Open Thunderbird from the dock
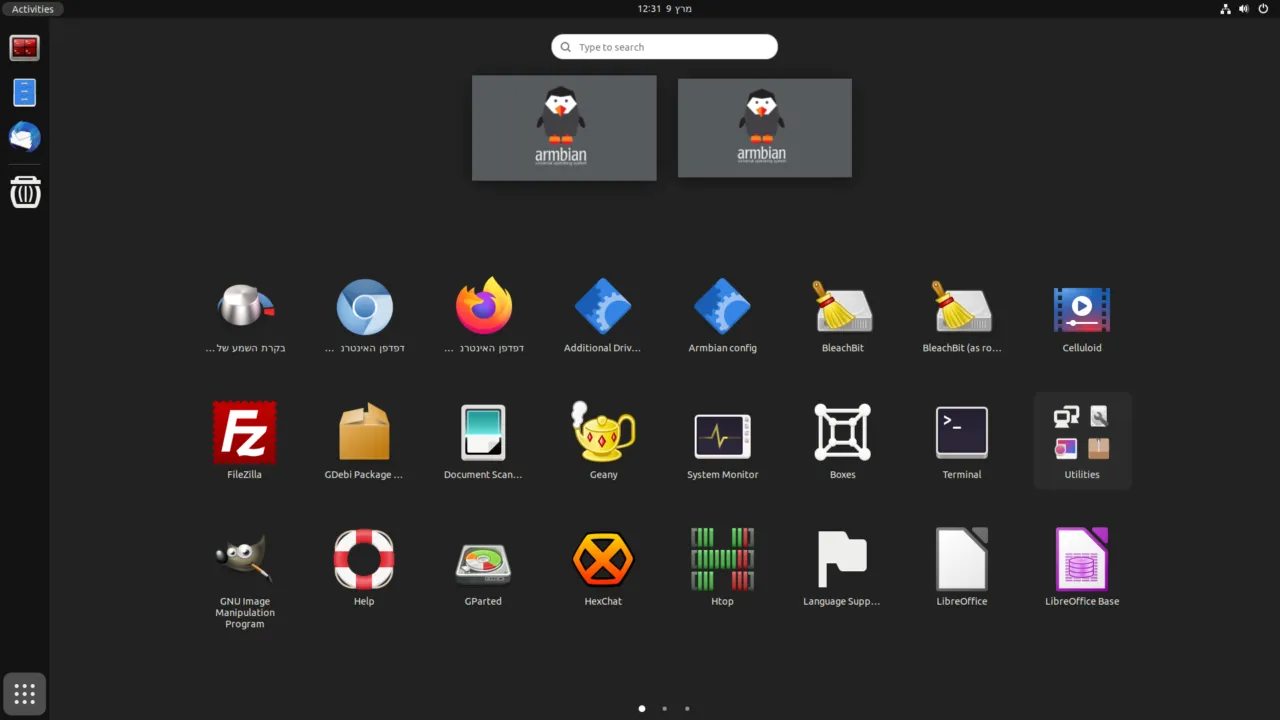The image size is (1280, 720). pyautogui.click(x=24, y=136)
